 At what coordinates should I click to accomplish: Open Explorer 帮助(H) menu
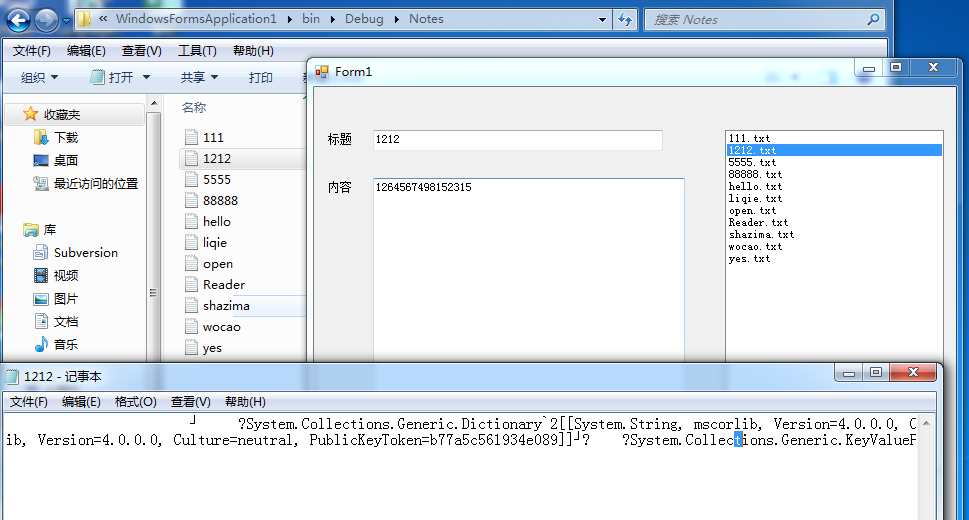click(253, 51)
